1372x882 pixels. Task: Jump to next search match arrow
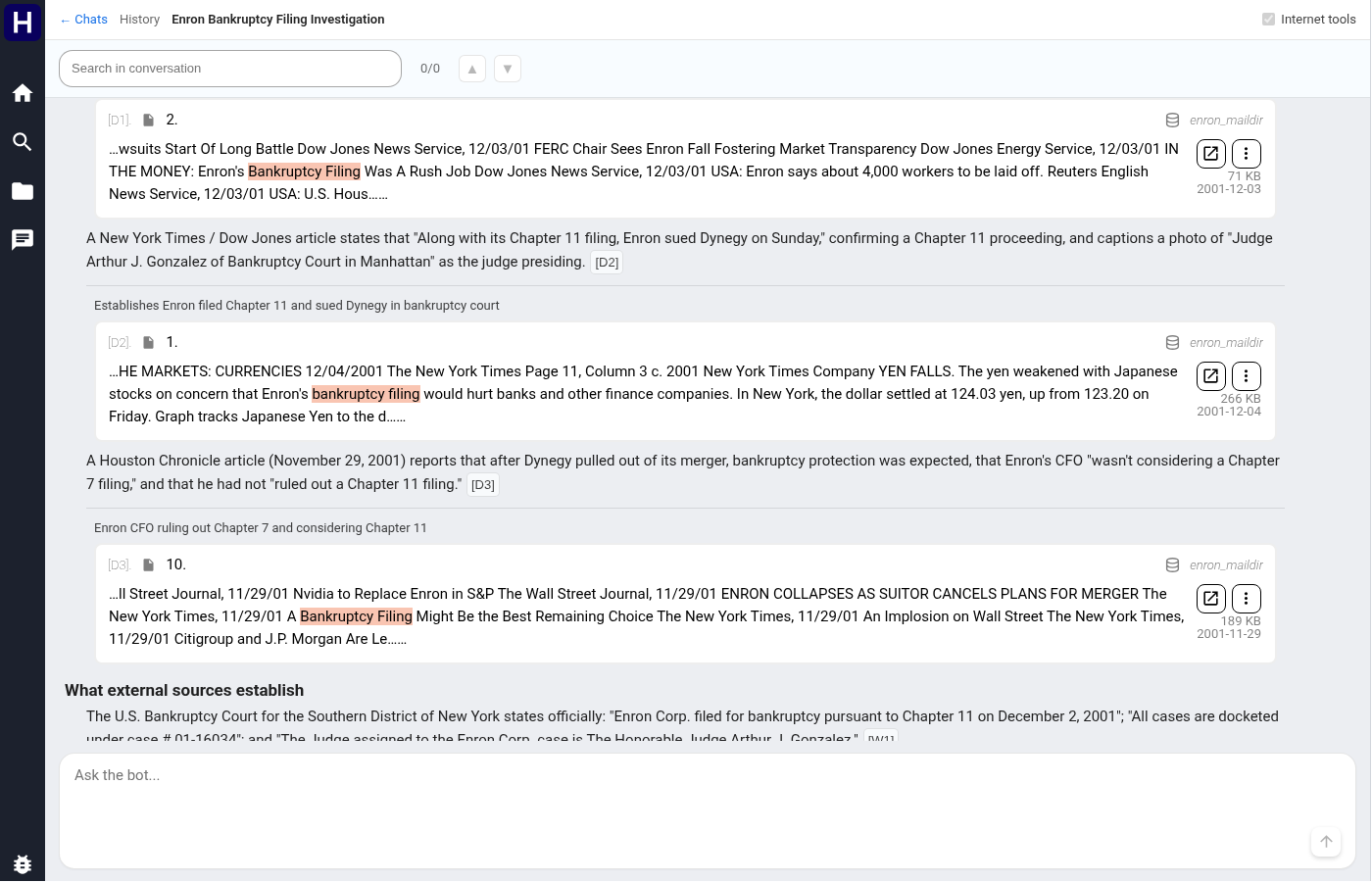coord(508,69)
